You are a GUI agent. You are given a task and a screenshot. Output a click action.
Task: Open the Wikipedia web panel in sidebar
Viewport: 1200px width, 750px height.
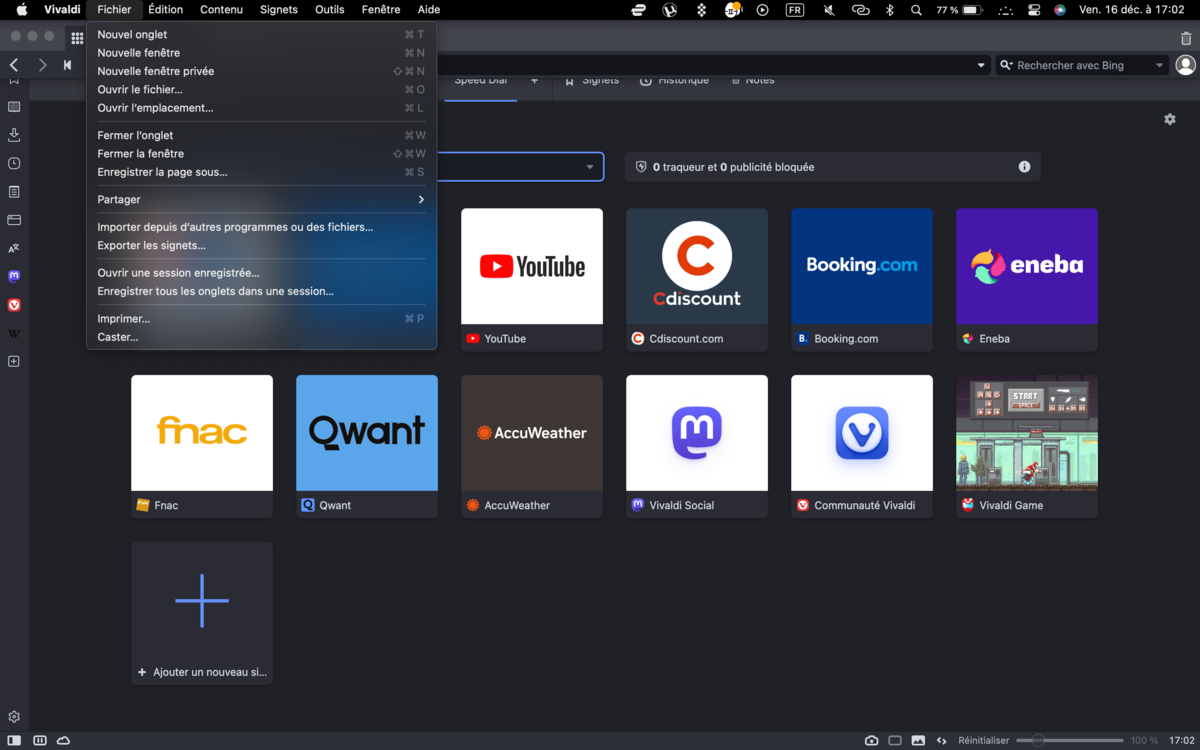tap(14, 333)
